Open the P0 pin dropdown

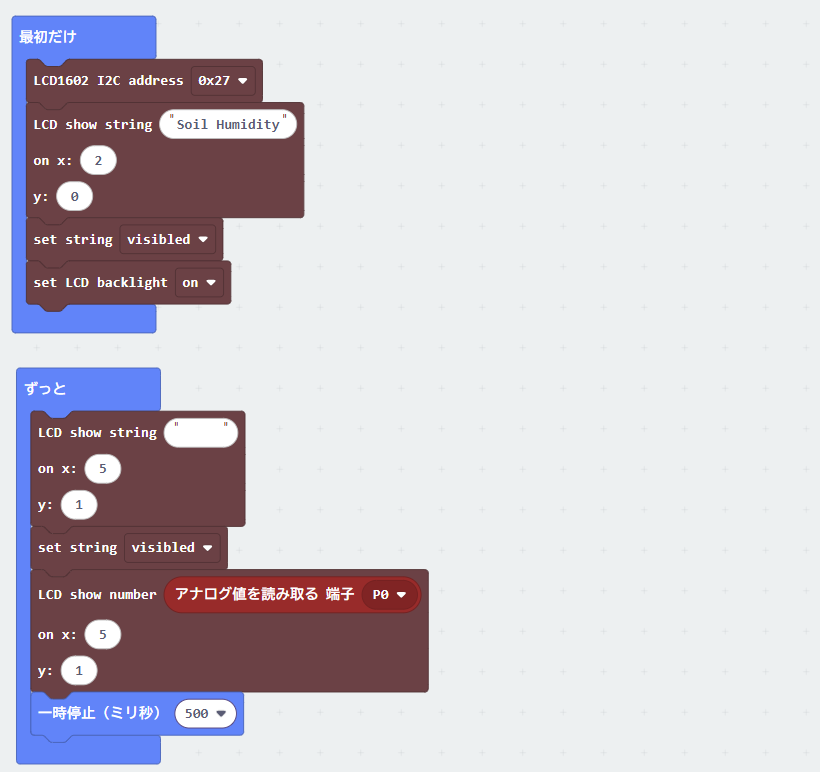(x=389, y=595)
